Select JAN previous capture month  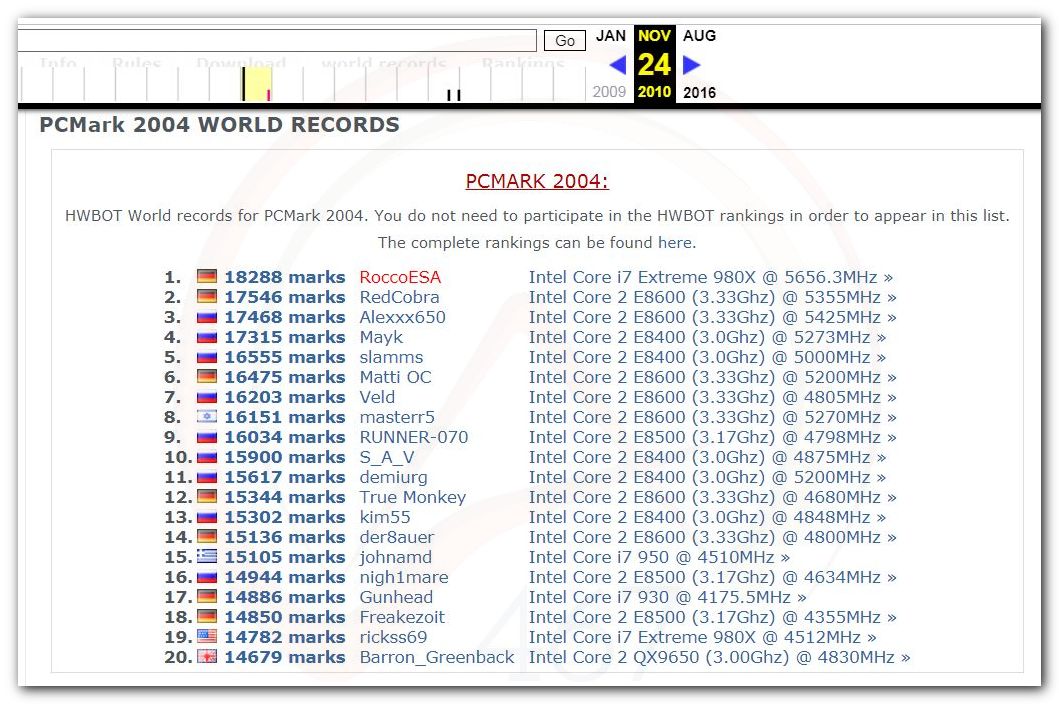click(x=611, y=36)
